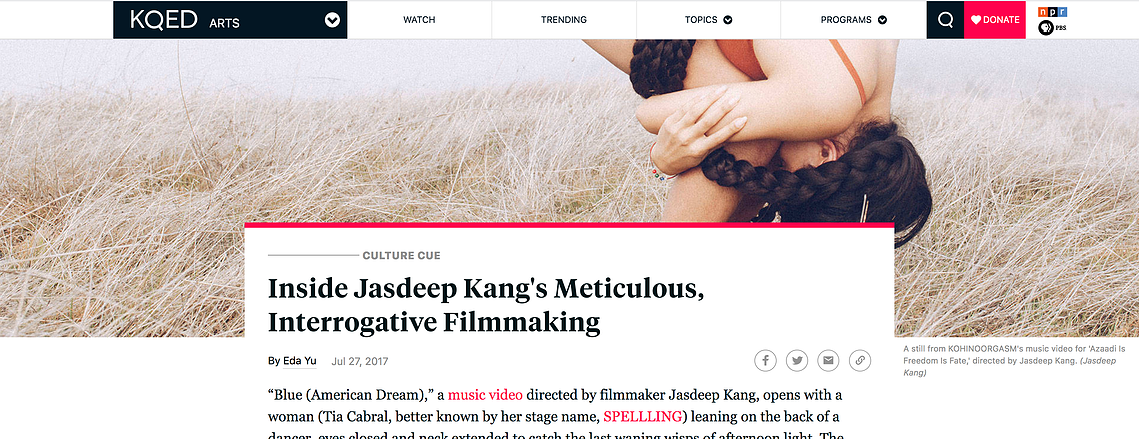Screen dimensions: 1139x439
Task: Open the Watch nav item
Action: (x=419, y=20)
